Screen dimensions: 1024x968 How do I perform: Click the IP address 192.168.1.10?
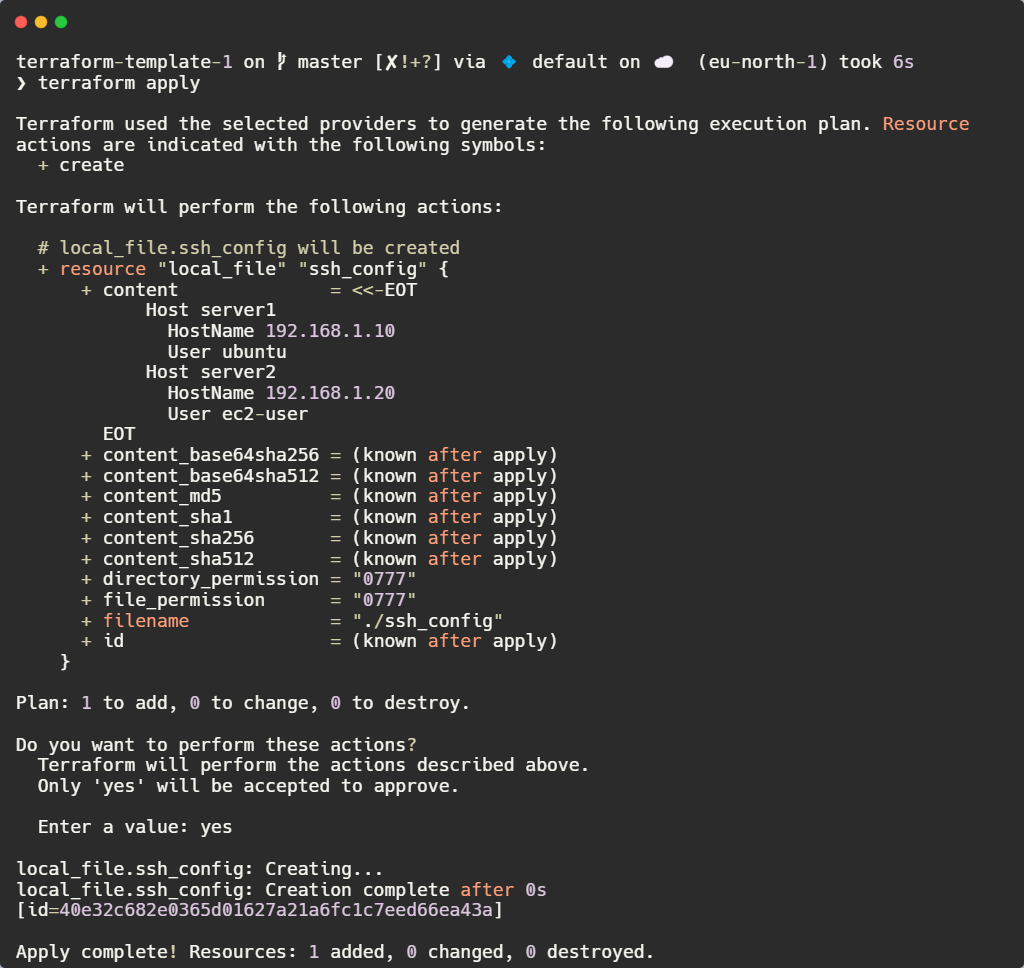click(x=330, y=331)
